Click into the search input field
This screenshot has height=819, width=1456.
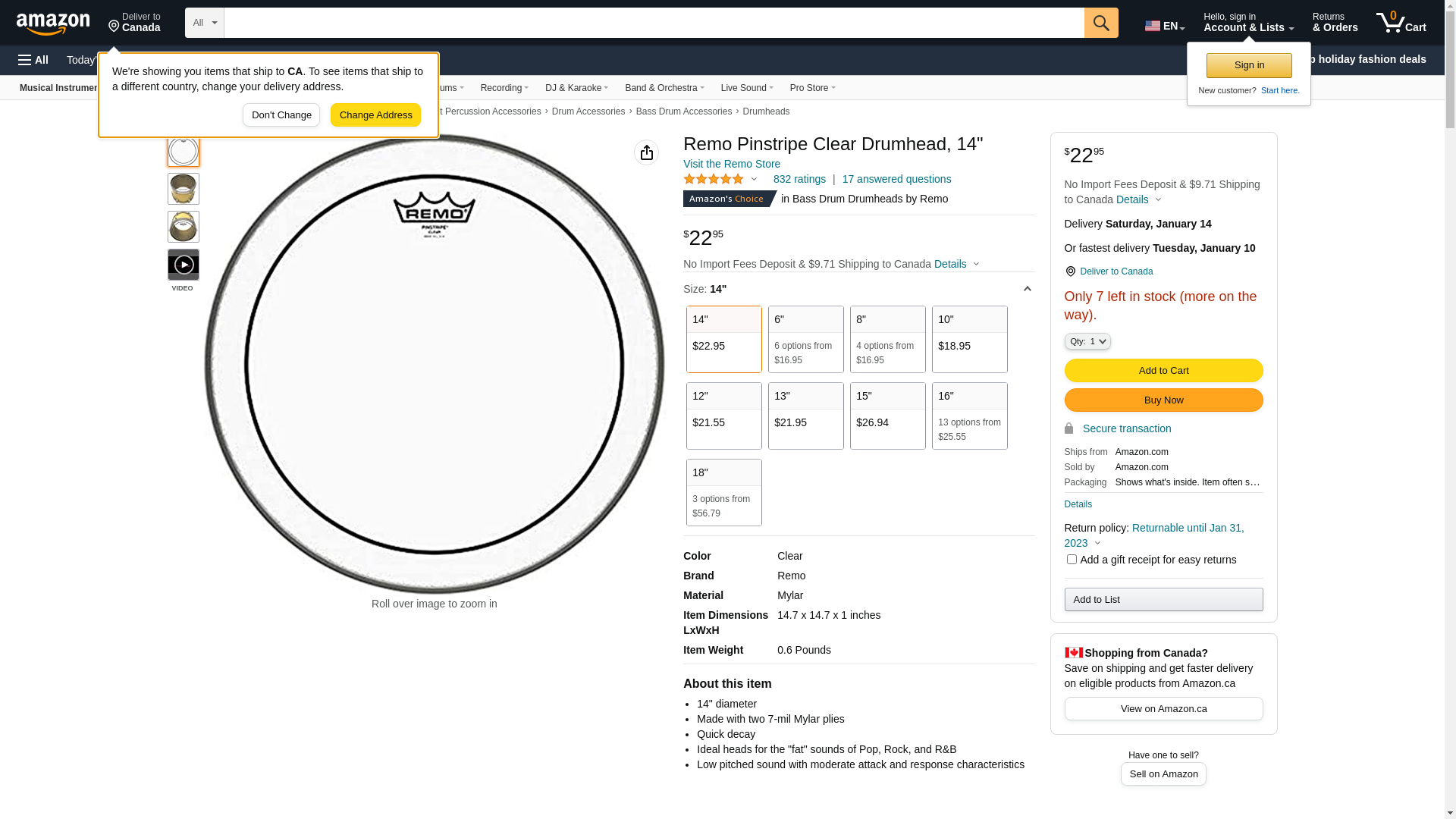tap(652, 23)
